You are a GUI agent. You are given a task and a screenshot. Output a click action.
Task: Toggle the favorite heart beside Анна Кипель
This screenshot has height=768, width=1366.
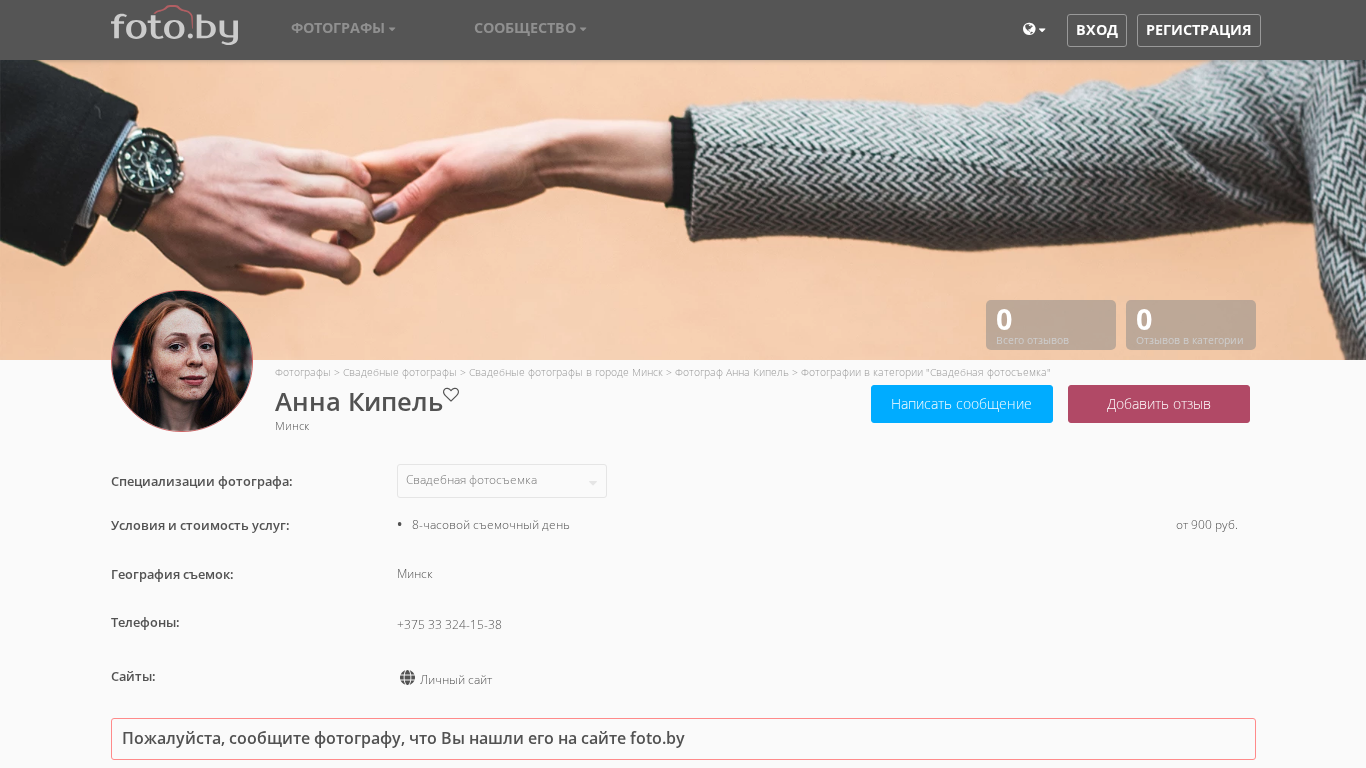point(451,395)
